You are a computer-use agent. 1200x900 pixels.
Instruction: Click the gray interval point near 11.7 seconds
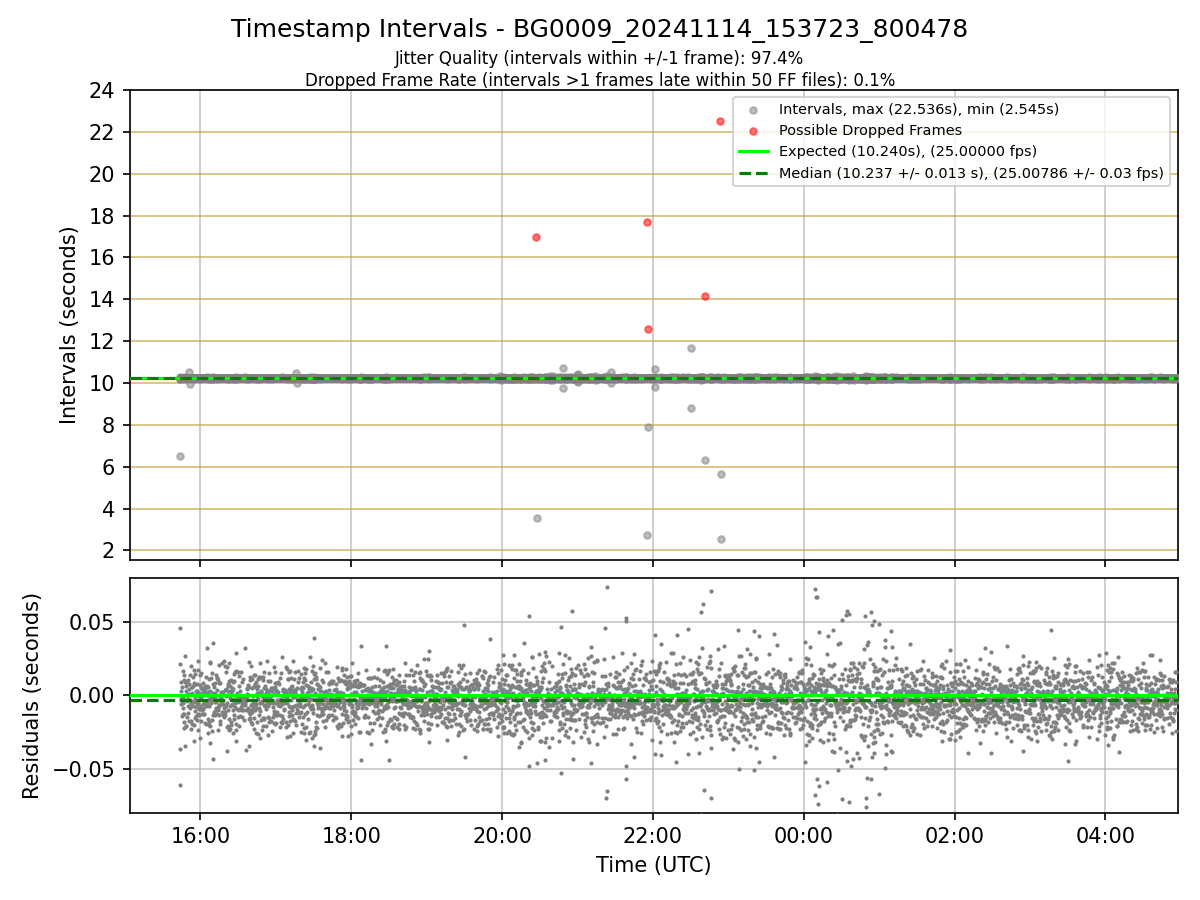click(691, 348)
